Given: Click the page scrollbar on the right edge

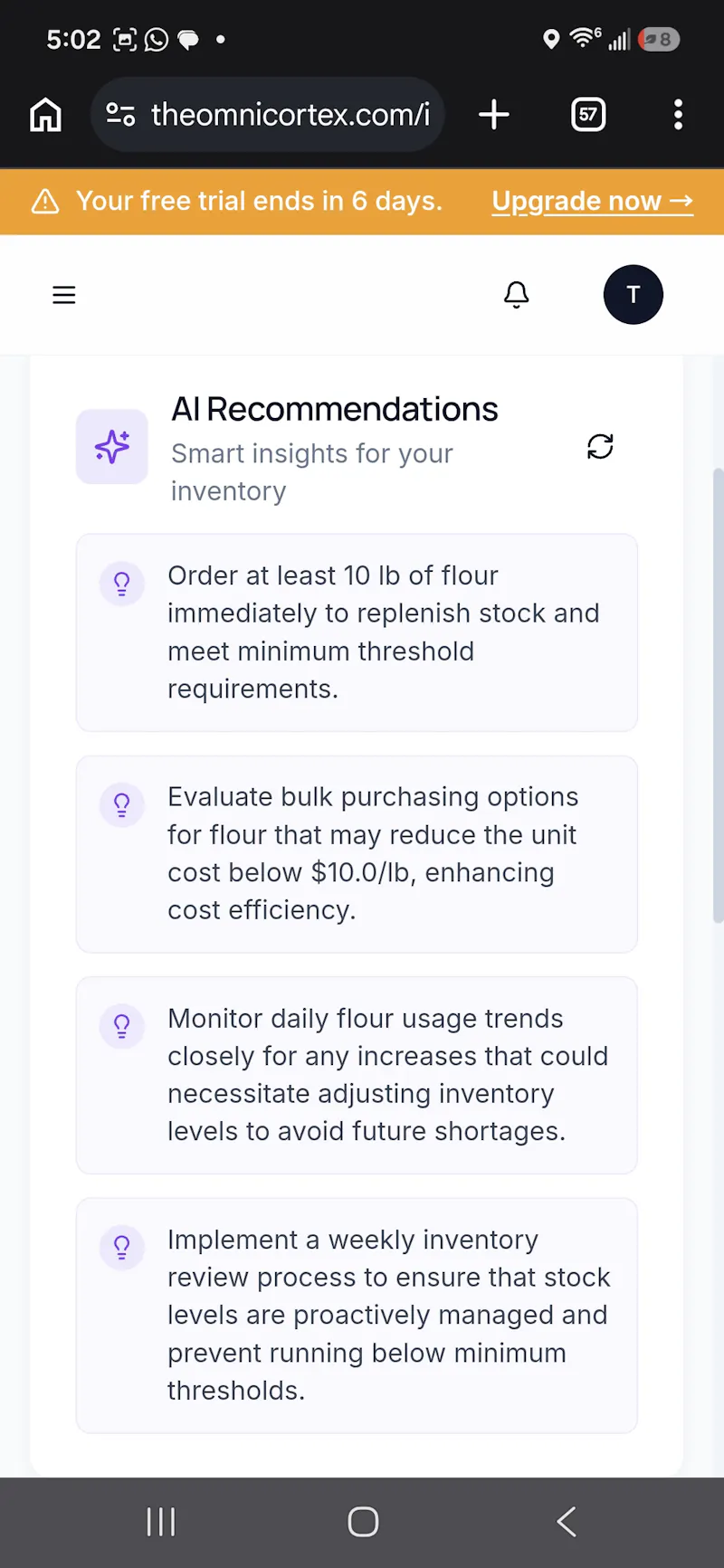Looking at the screenshot, I should pos(719,695).
